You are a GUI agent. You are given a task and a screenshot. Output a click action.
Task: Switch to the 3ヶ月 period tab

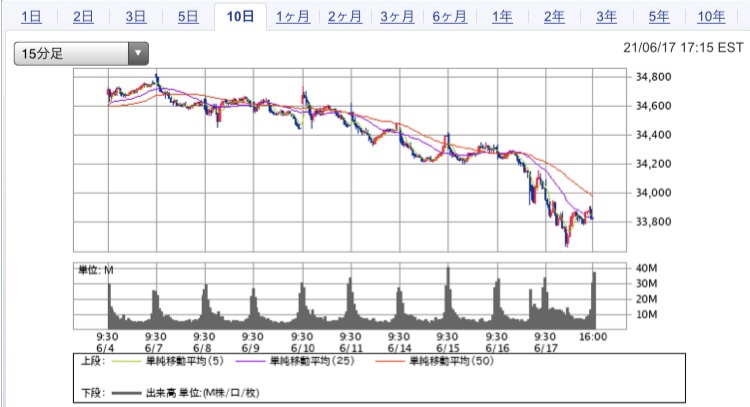point(397,17)
